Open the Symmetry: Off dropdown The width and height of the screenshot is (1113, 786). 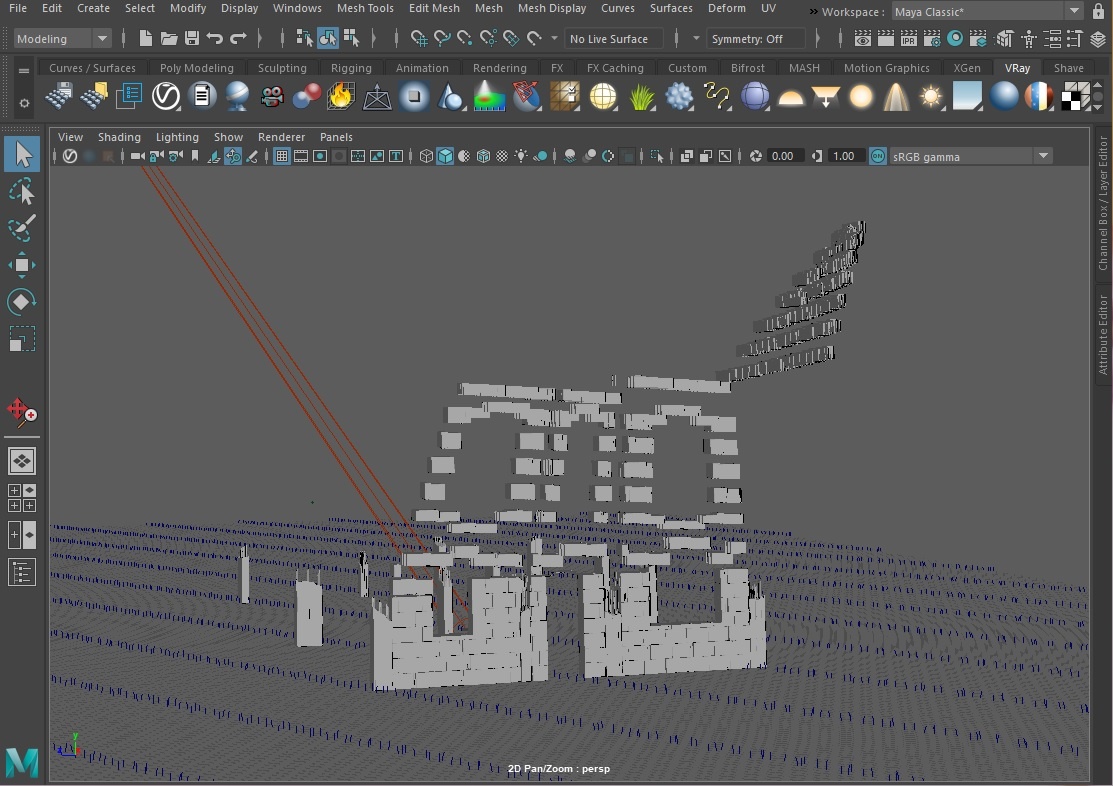[x=755, y=38]
